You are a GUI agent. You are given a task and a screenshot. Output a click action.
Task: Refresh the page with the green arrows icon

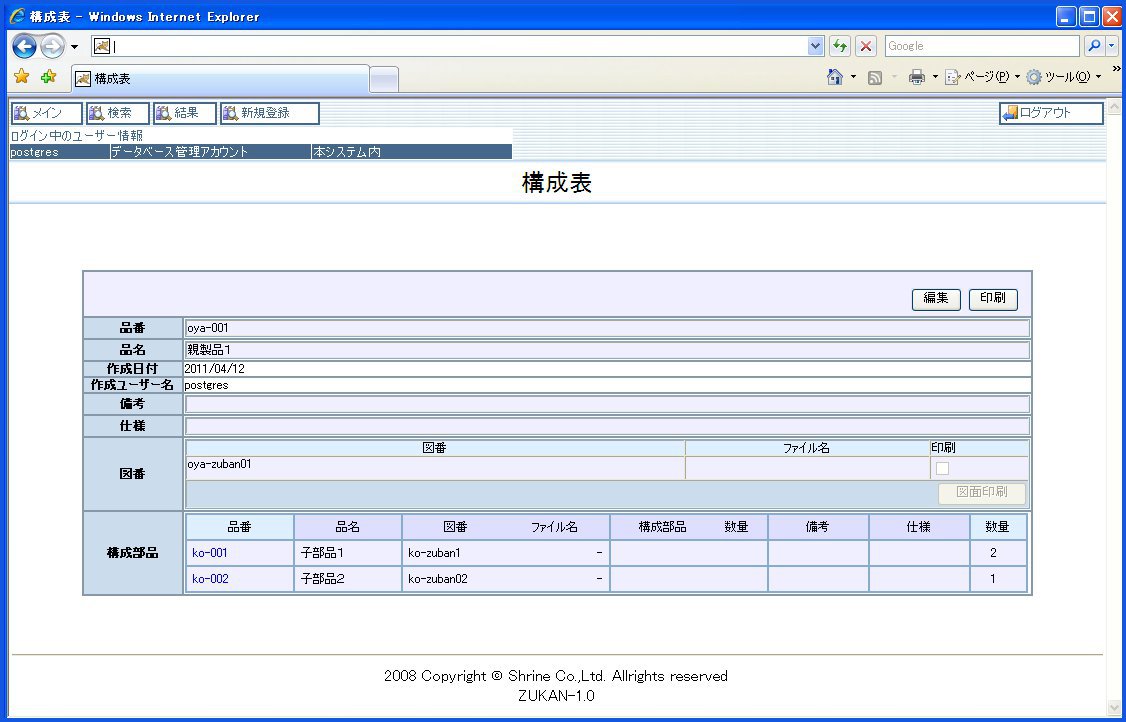pyautogui.click(x=839, y=47)
